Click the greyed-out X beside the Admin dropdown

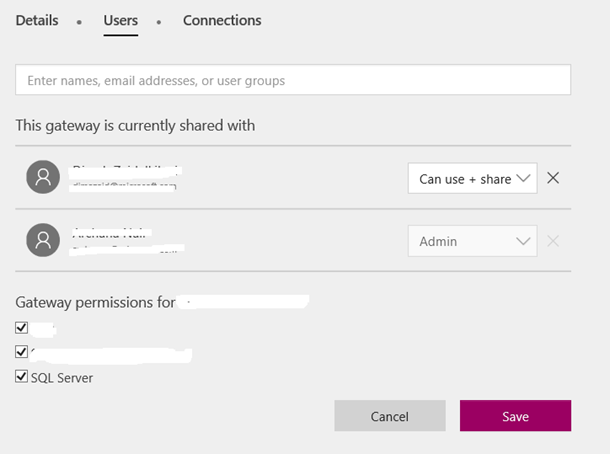click(553, 240)
